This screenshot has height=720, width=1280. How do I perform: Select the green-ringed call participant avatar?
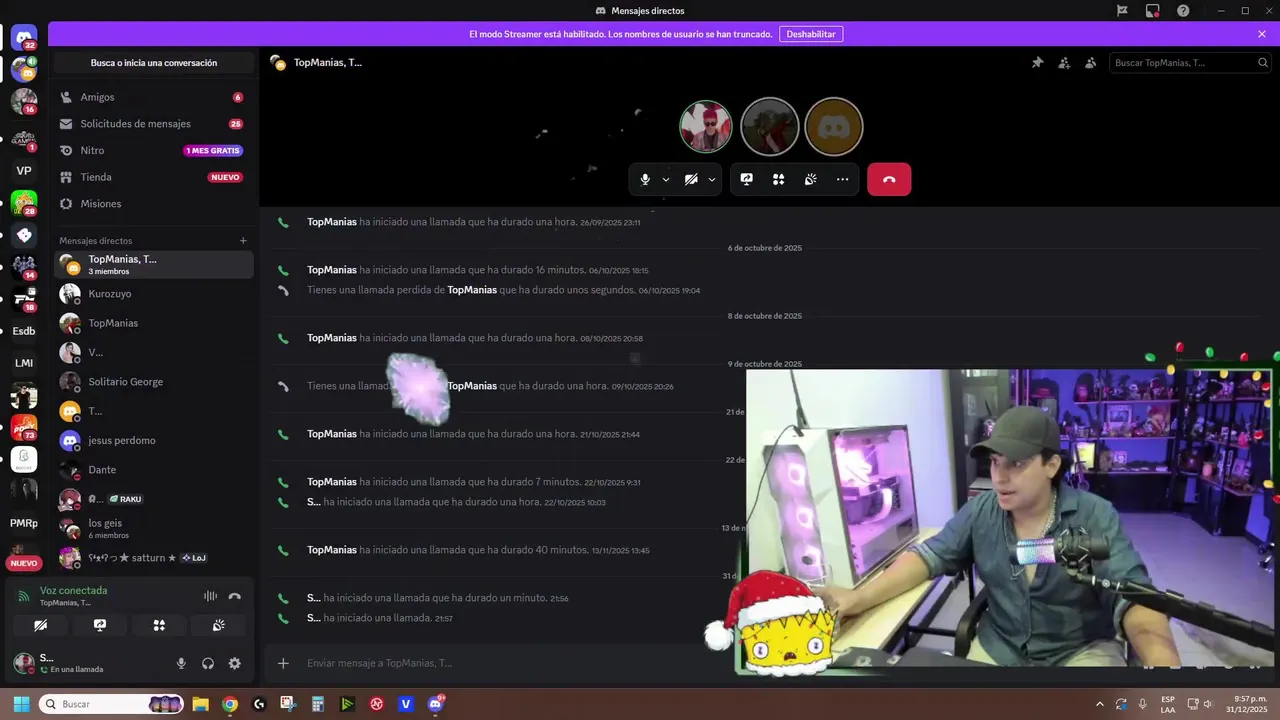[x=706, y=127]
